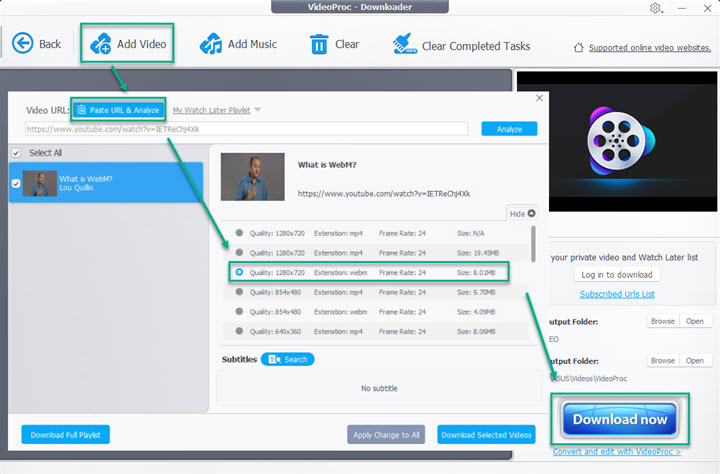
Task: Click the YouTube URL text under the title
Action: 384,193
